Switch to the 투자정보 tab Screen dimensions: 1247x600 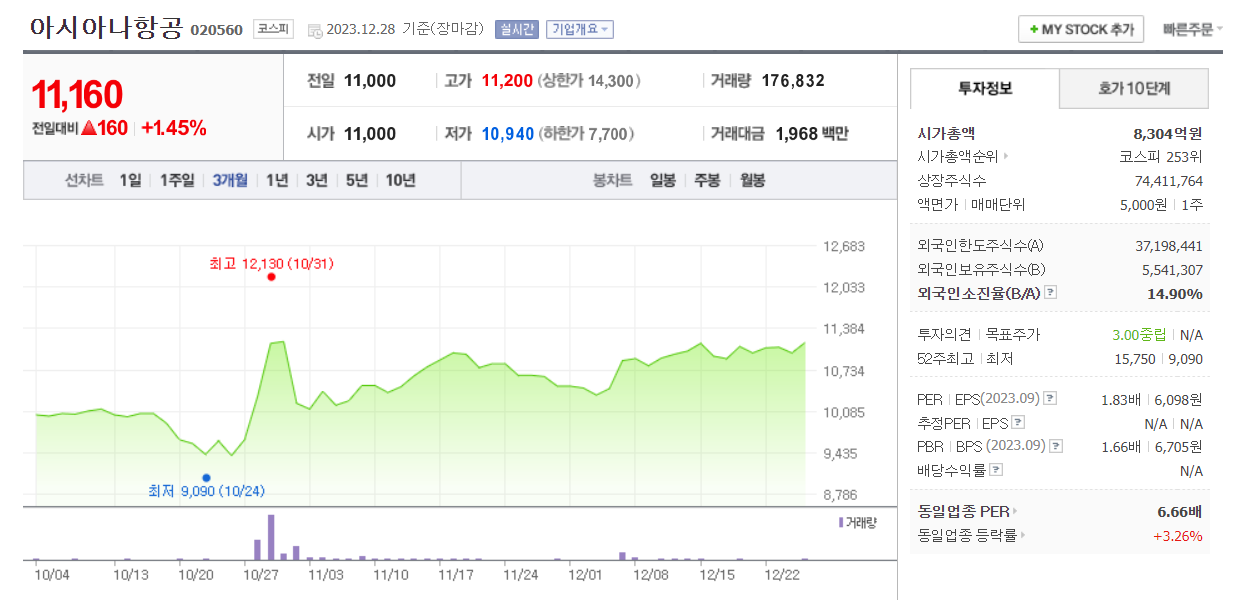(985, 88)
